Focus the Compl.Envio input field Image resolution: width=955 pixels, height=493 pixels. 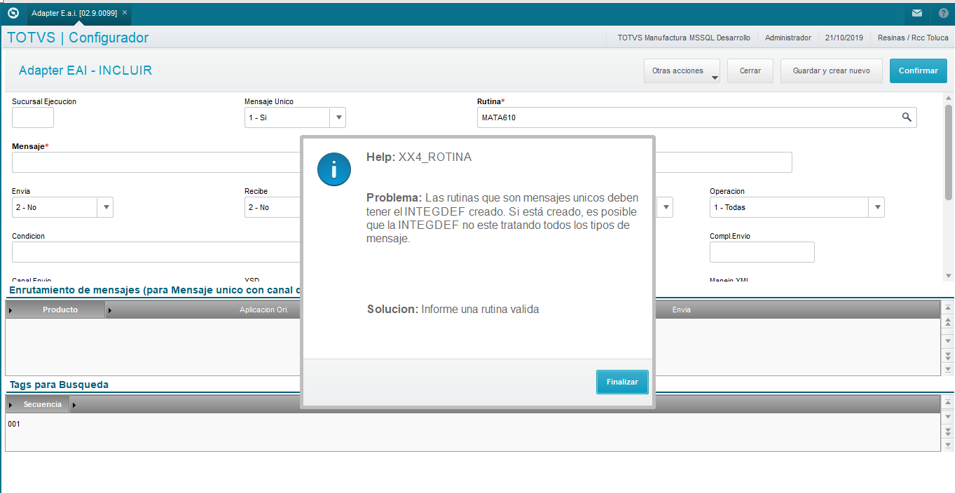coord(762,252)
